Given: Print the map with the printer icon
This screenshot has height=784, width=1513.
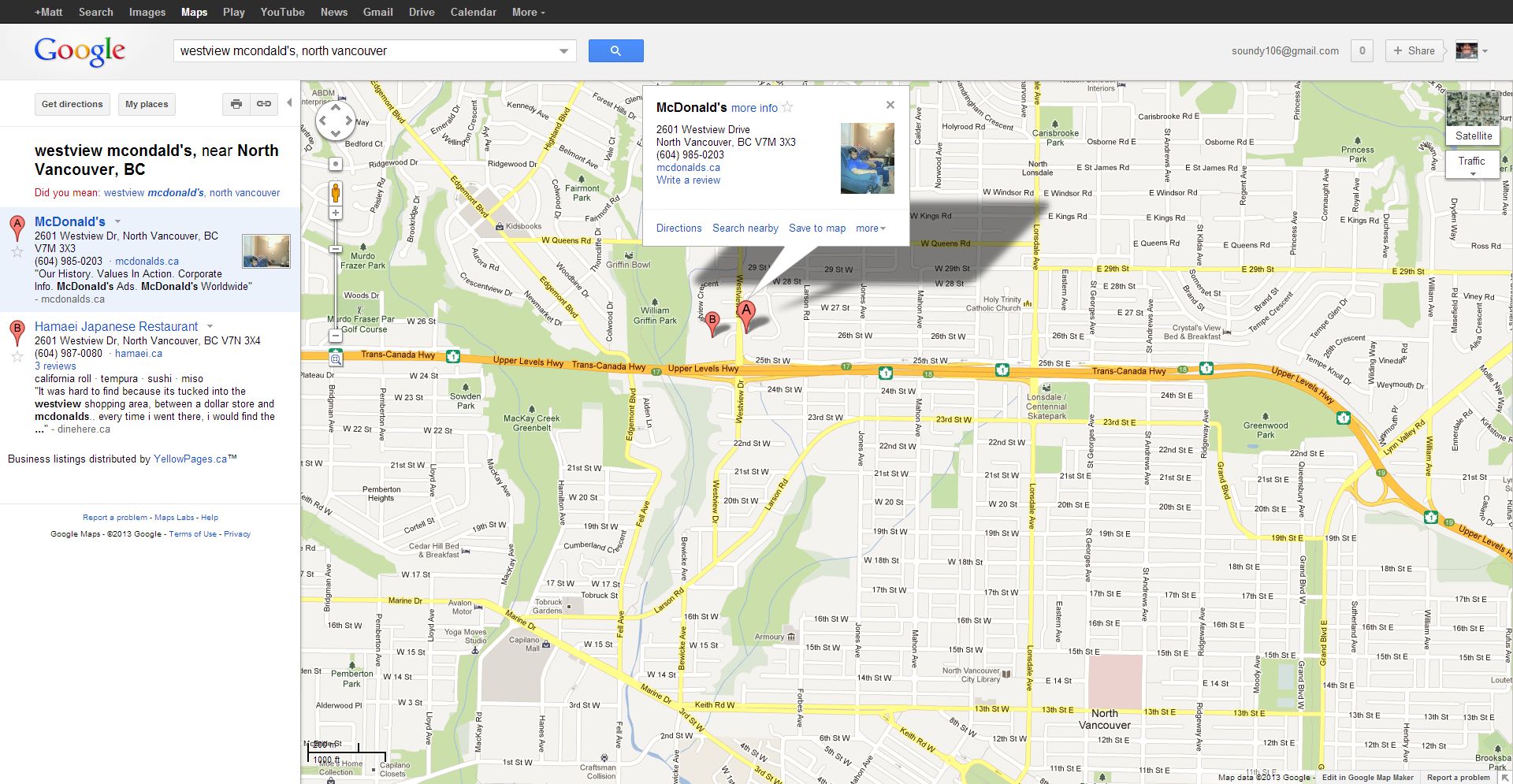Looking at the screenshot, I should [236, 104].
